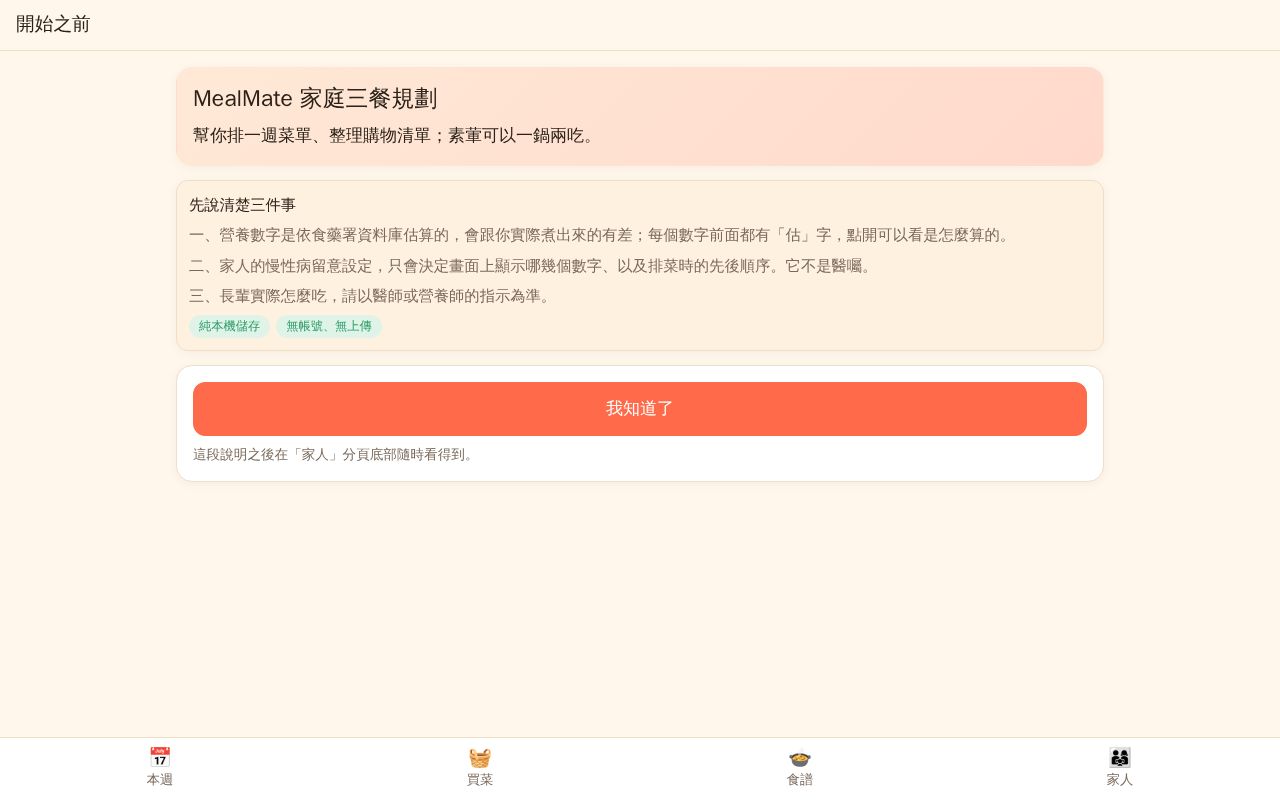
Task: Click the 純本機儲存 tag
Action: [x=229, y=327]
